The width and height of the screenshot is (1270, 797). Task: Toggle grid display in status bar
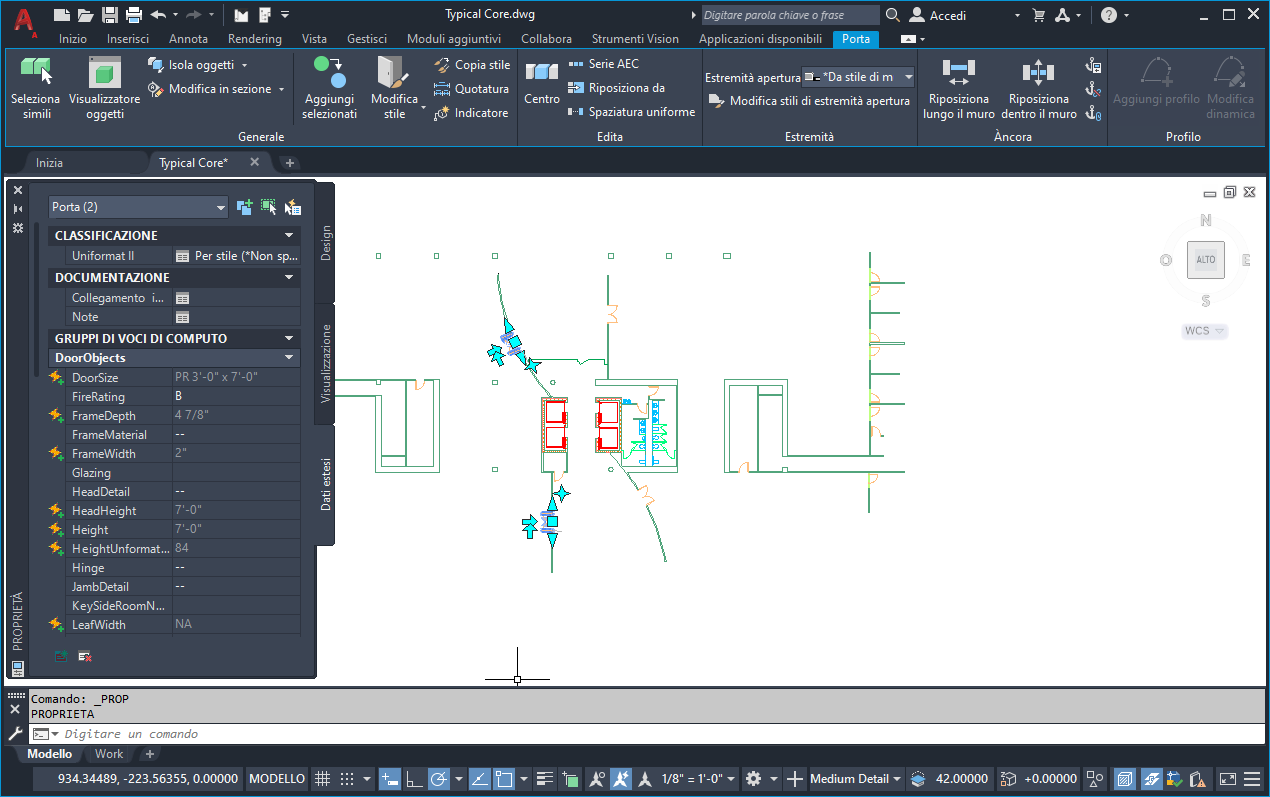pos(323,779)
